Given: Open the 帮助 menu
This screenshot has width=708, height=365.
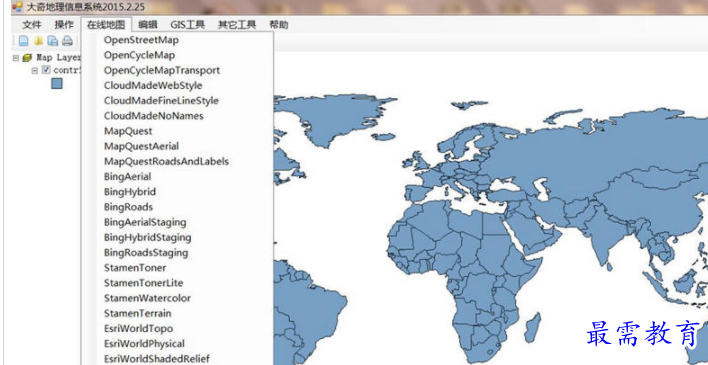Looking at the screenshot, I should point(279,25).
